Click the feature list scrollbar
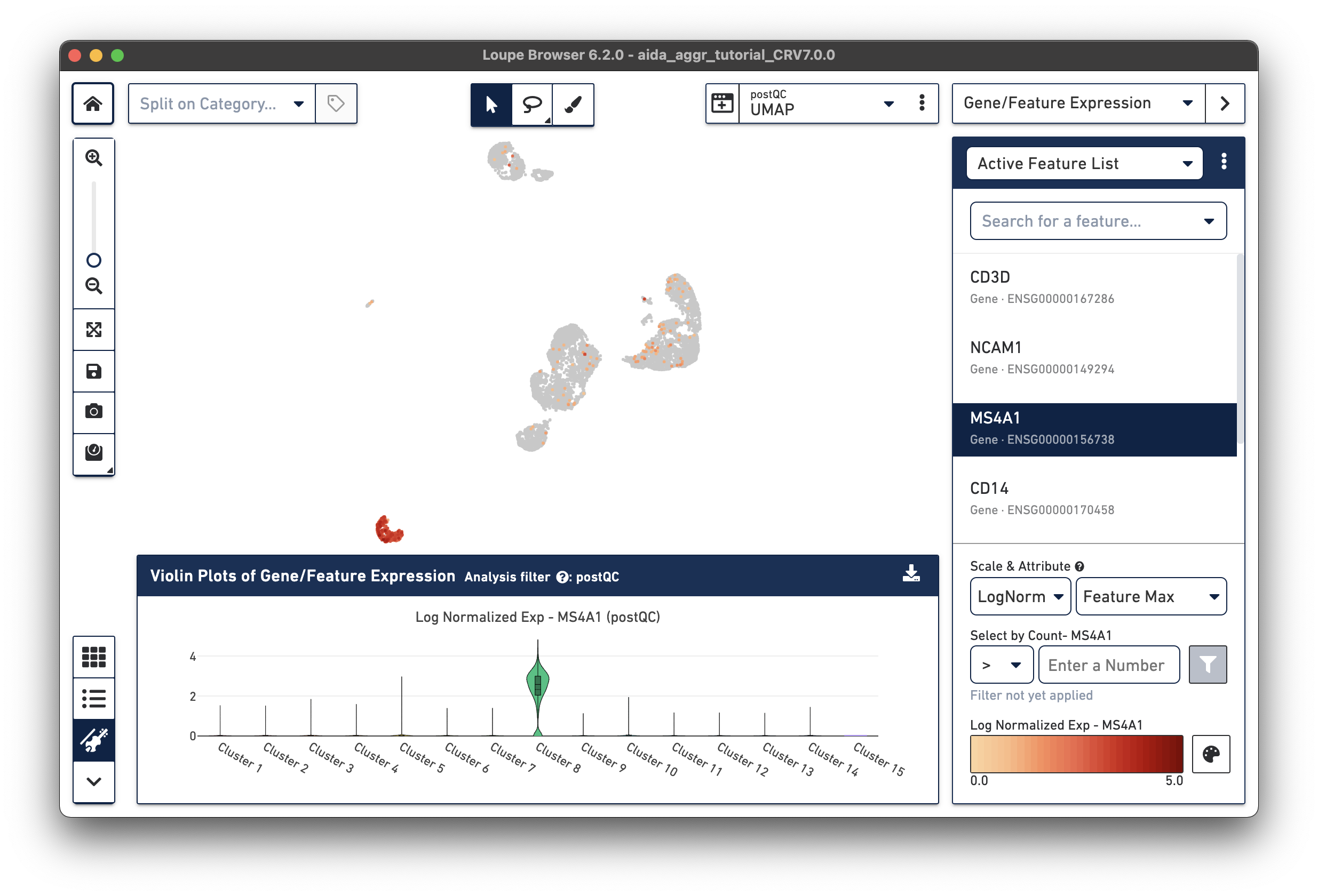 pyautogui.click(x=1240, y=349)
